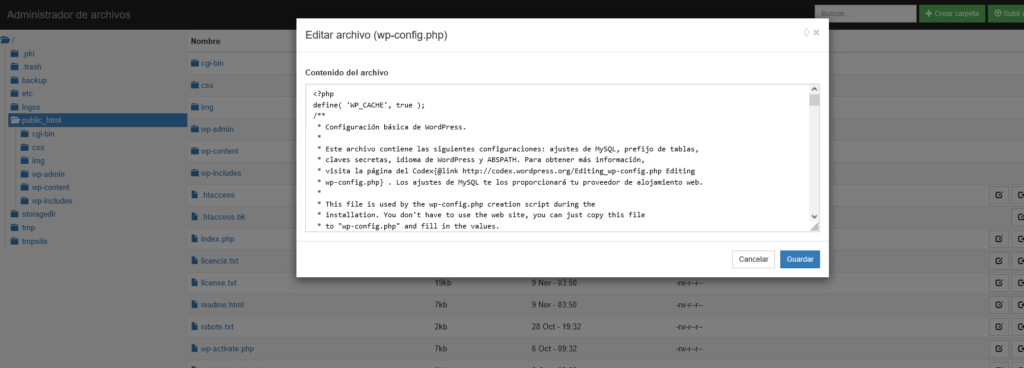This screenshot has height=368, width=1024.
Task: Click the date 28 Oct - 19:32
Action: click(x=556, y=327)
